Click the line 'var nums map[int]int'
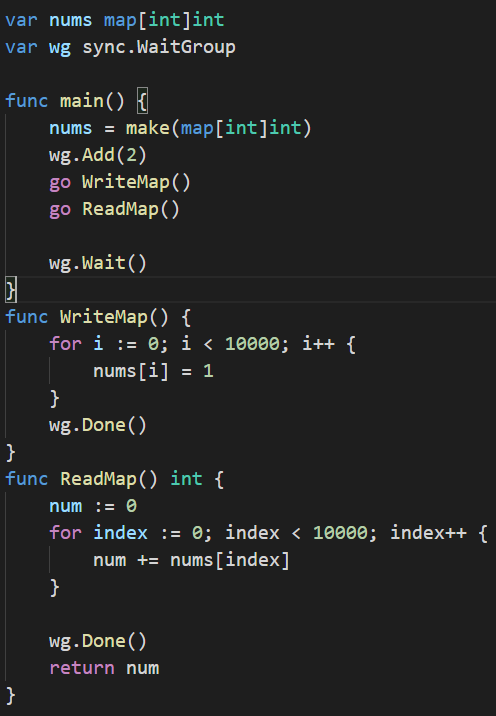The width and height of the screenshot is (496, 716). (x=115, y=20)
